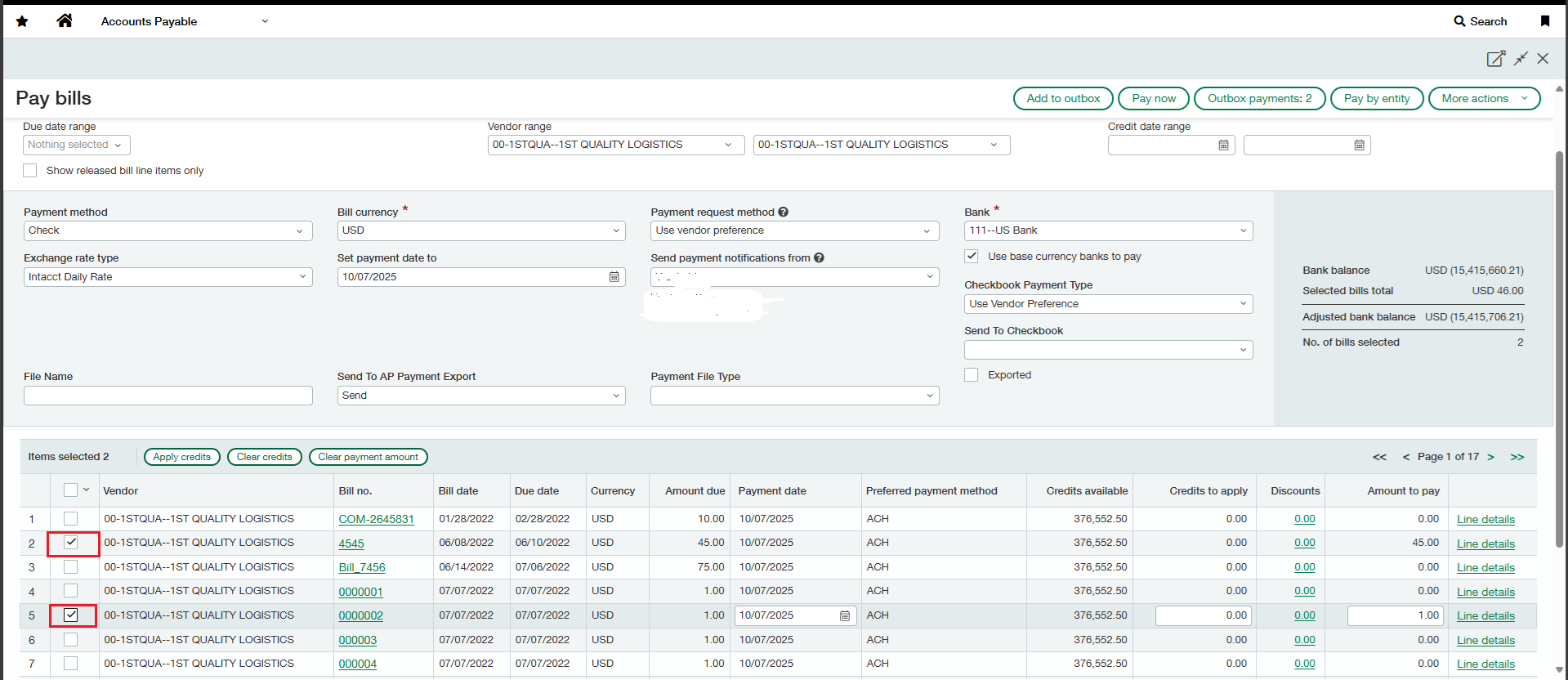Uncheck Use base currency banks to pay

click(972, 257)
